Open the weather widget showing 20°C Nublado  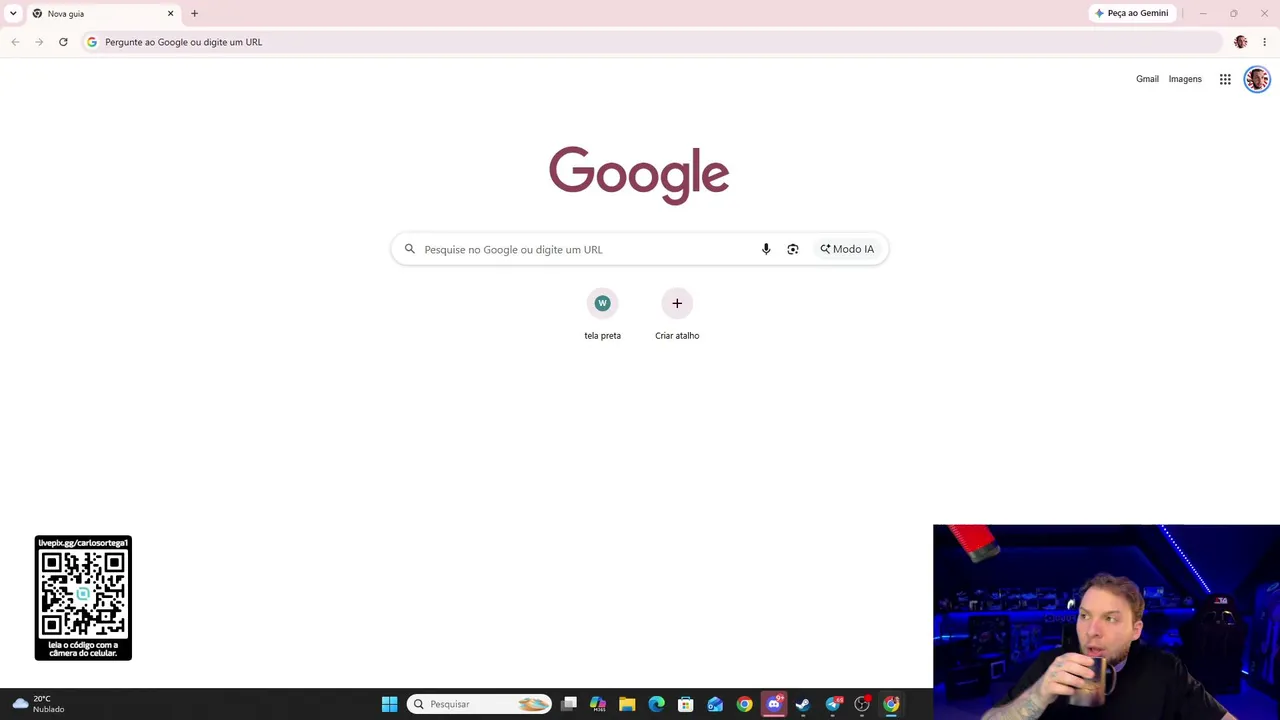[38, 704]
